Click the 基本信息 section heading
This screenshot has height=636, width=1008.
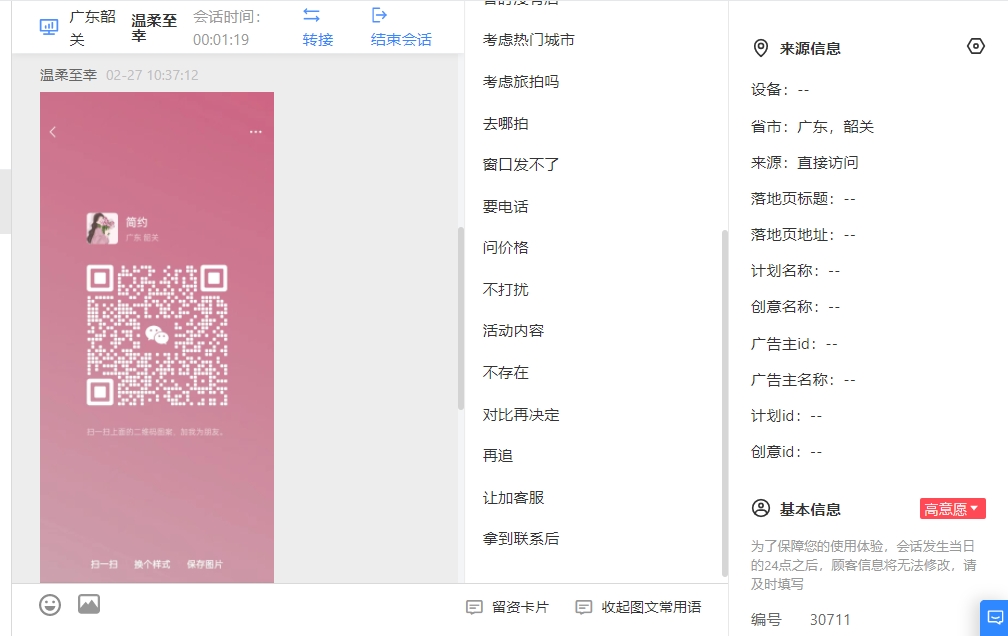coord(810,509)
